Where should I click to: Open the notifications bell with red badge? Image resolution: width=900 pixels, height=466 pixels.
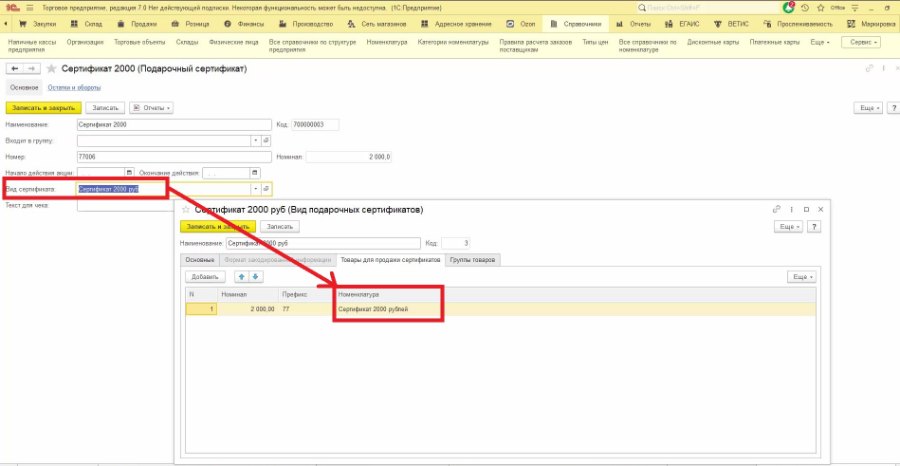point(789,8)
